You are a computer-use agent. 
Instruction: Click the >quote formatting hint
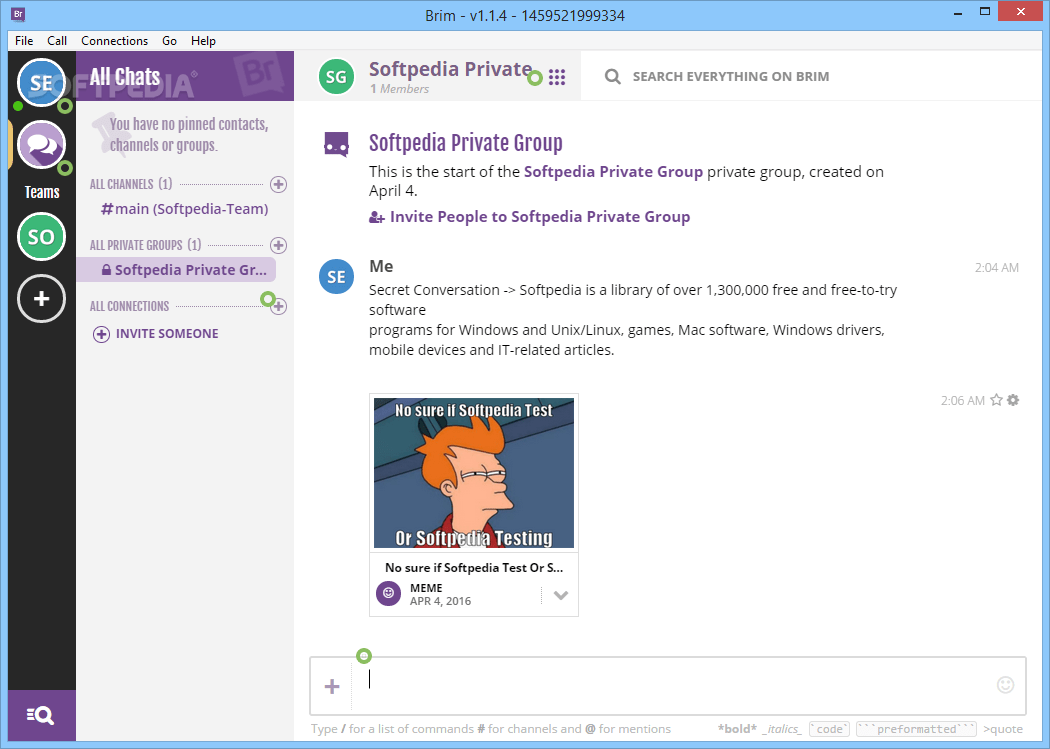click(1003, 729)
